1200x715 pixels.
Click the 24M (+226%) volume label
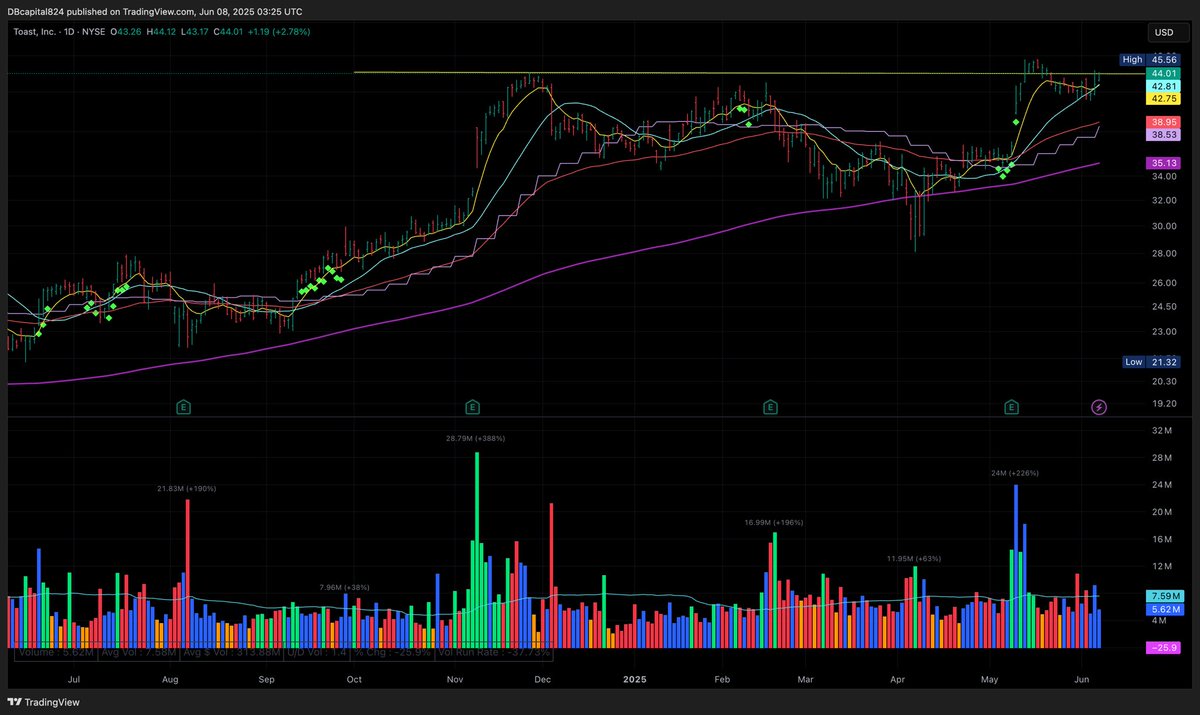coord(1015,472)
